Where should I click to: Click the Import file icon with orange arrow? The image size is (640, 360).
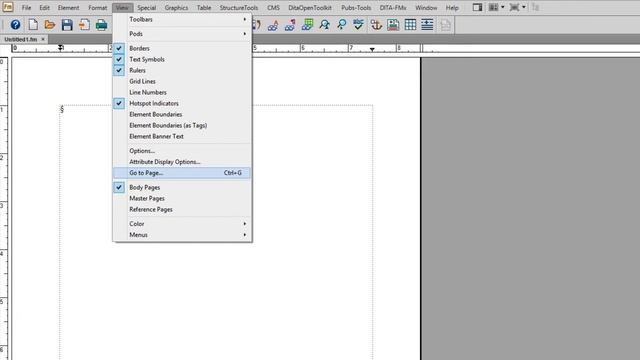[x=84, y=25]
